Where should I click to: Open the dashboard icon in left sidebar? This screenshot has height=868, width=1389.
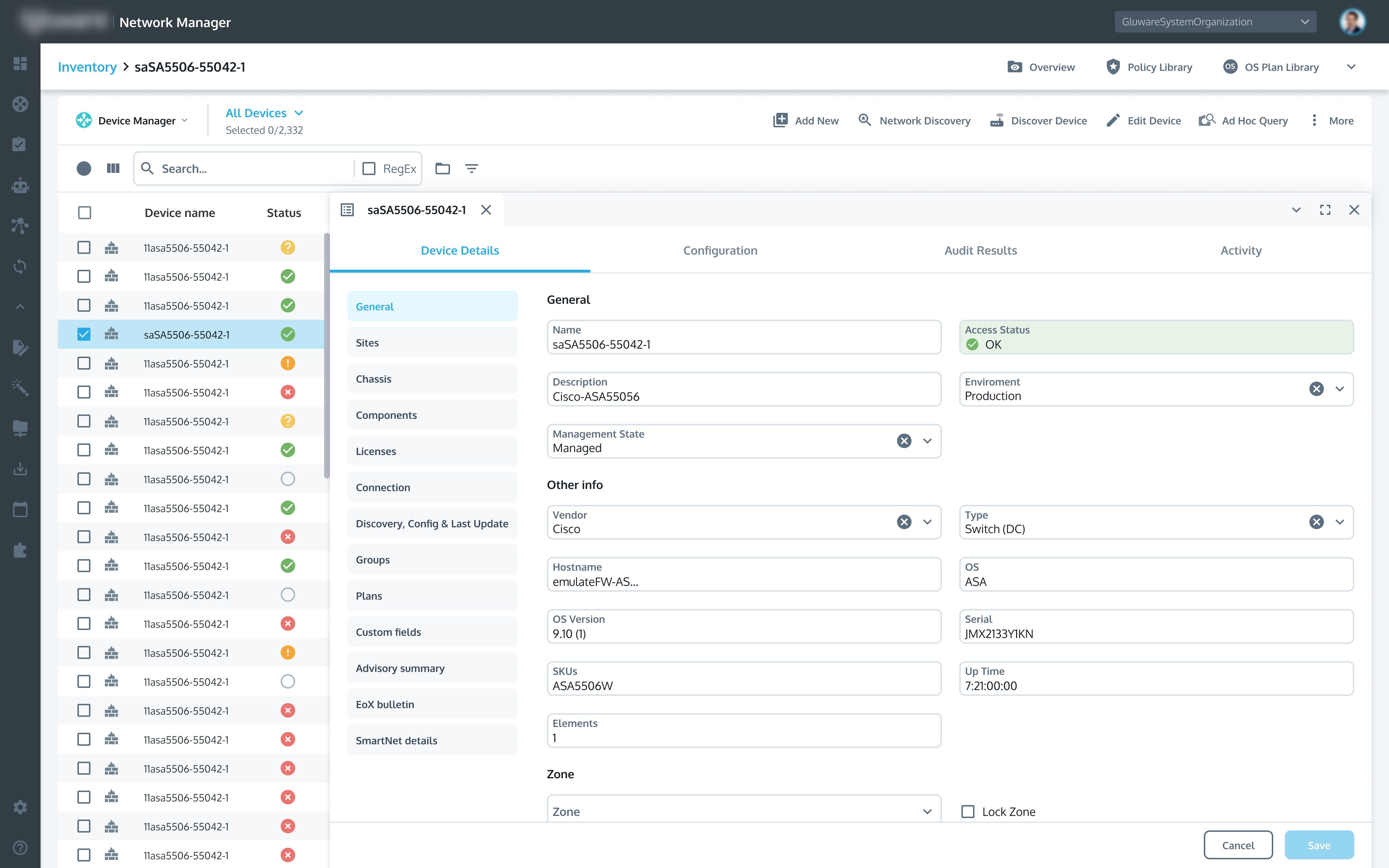(20, 63)
